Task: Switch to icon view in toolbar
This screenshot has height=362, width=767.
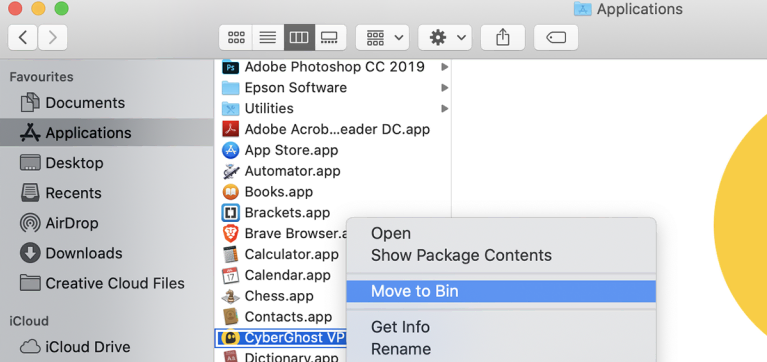Action: tap(236, 38)
